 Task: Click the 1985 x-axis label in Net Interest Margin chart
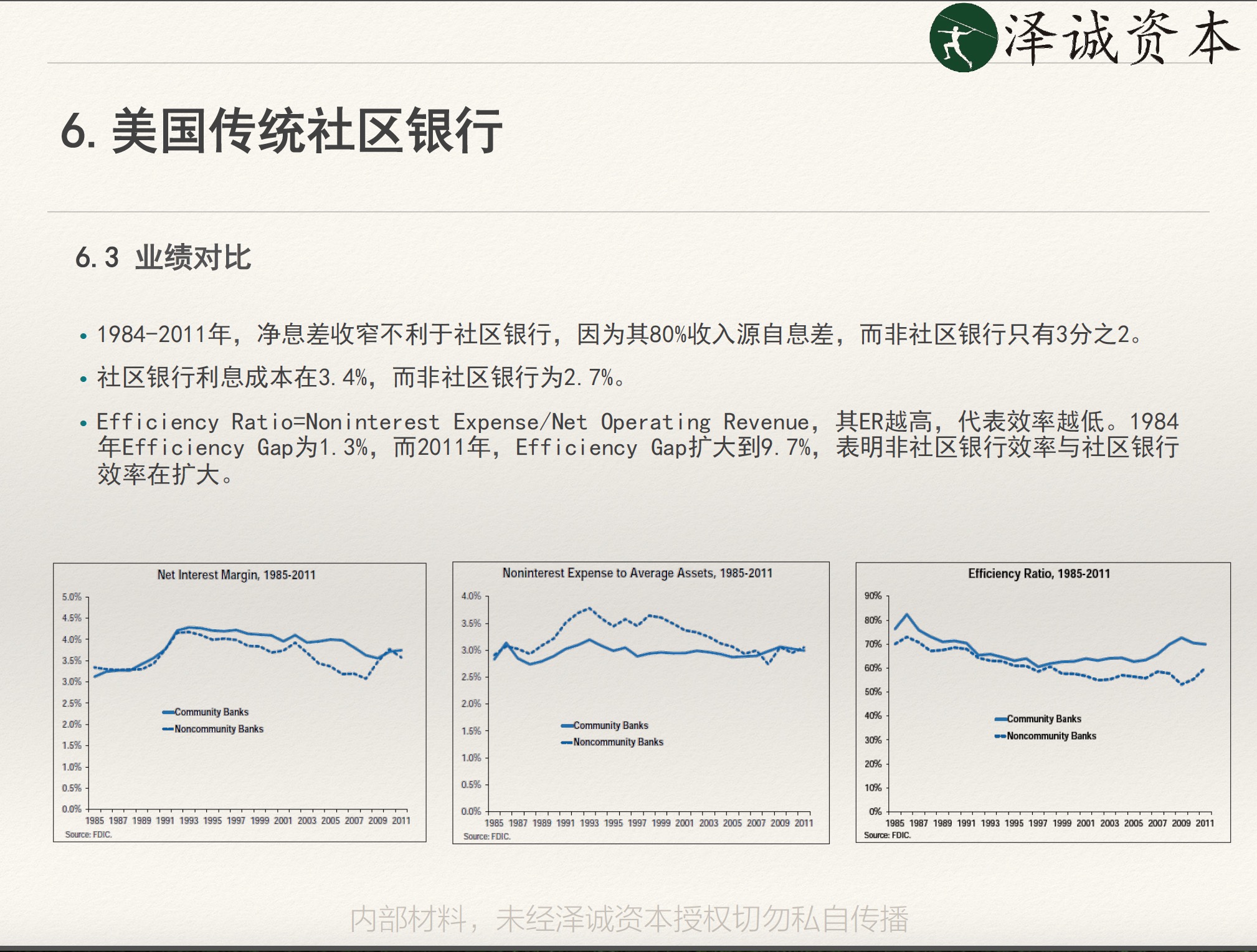point(95,821)
